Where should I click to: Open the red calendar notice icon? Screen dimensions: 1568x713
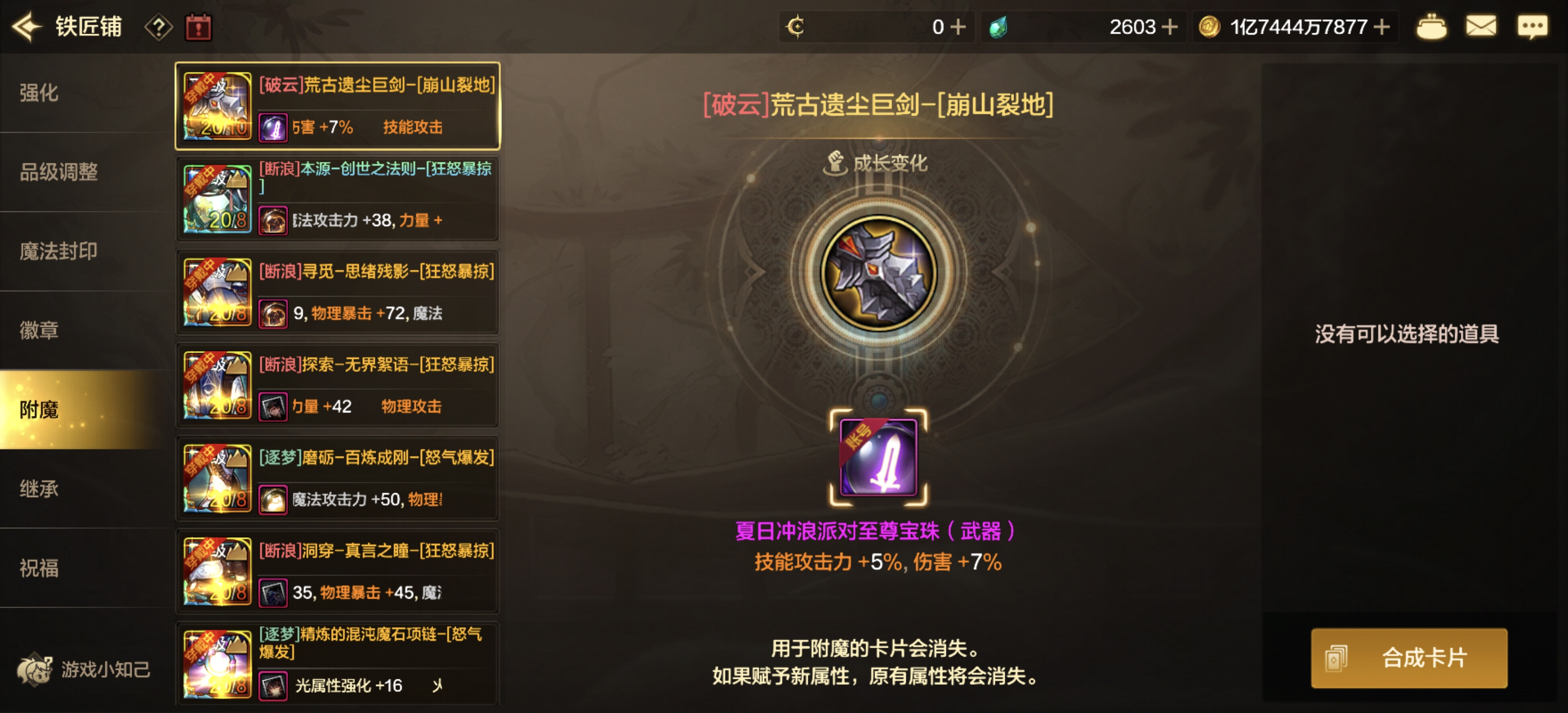tap(198, 27)
